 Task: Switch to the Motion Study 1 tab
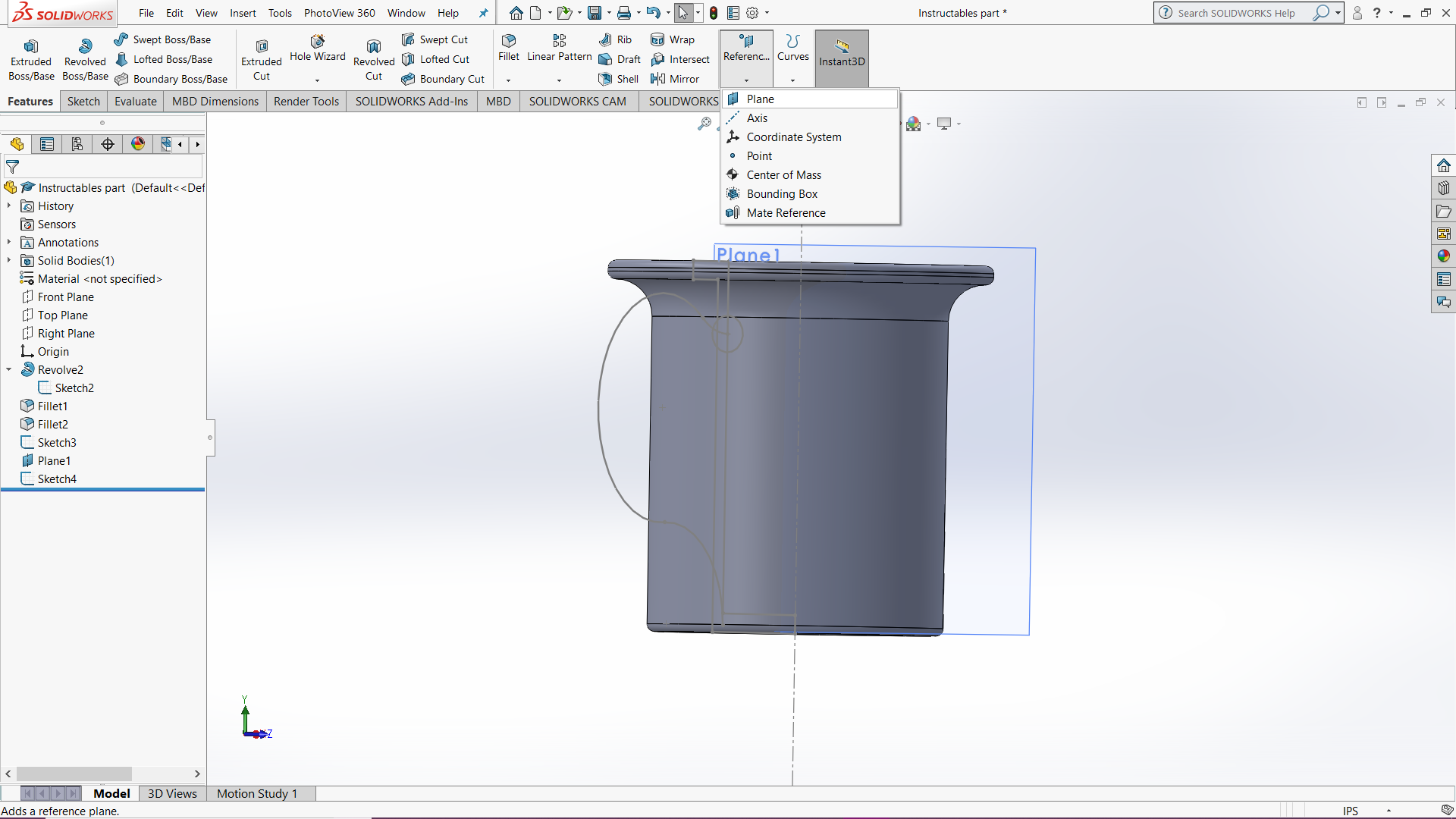click(x=256, y=793)
